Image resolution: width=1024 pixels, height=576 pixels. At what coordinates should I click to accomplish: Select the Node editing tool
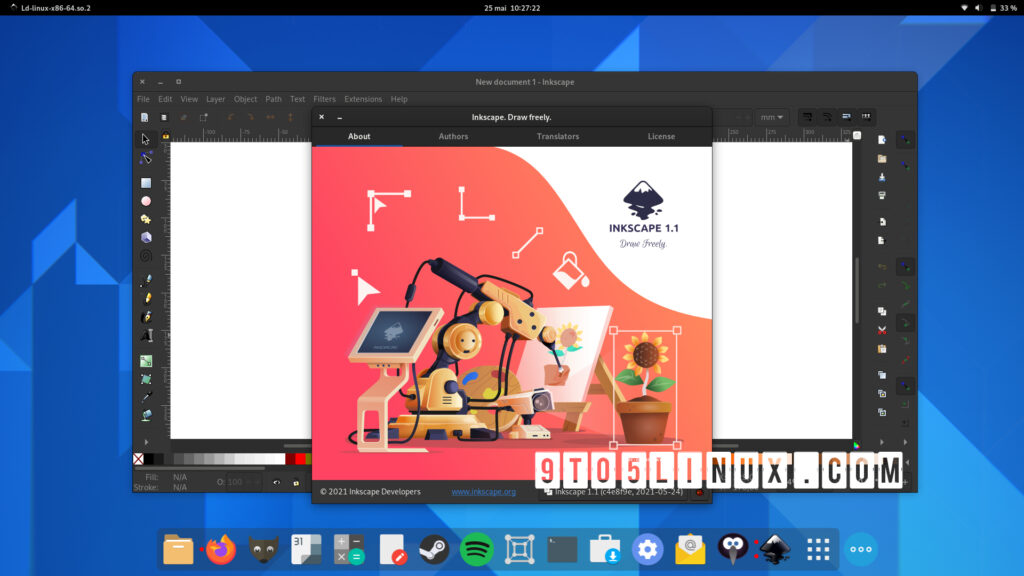(x=146, y=158)
